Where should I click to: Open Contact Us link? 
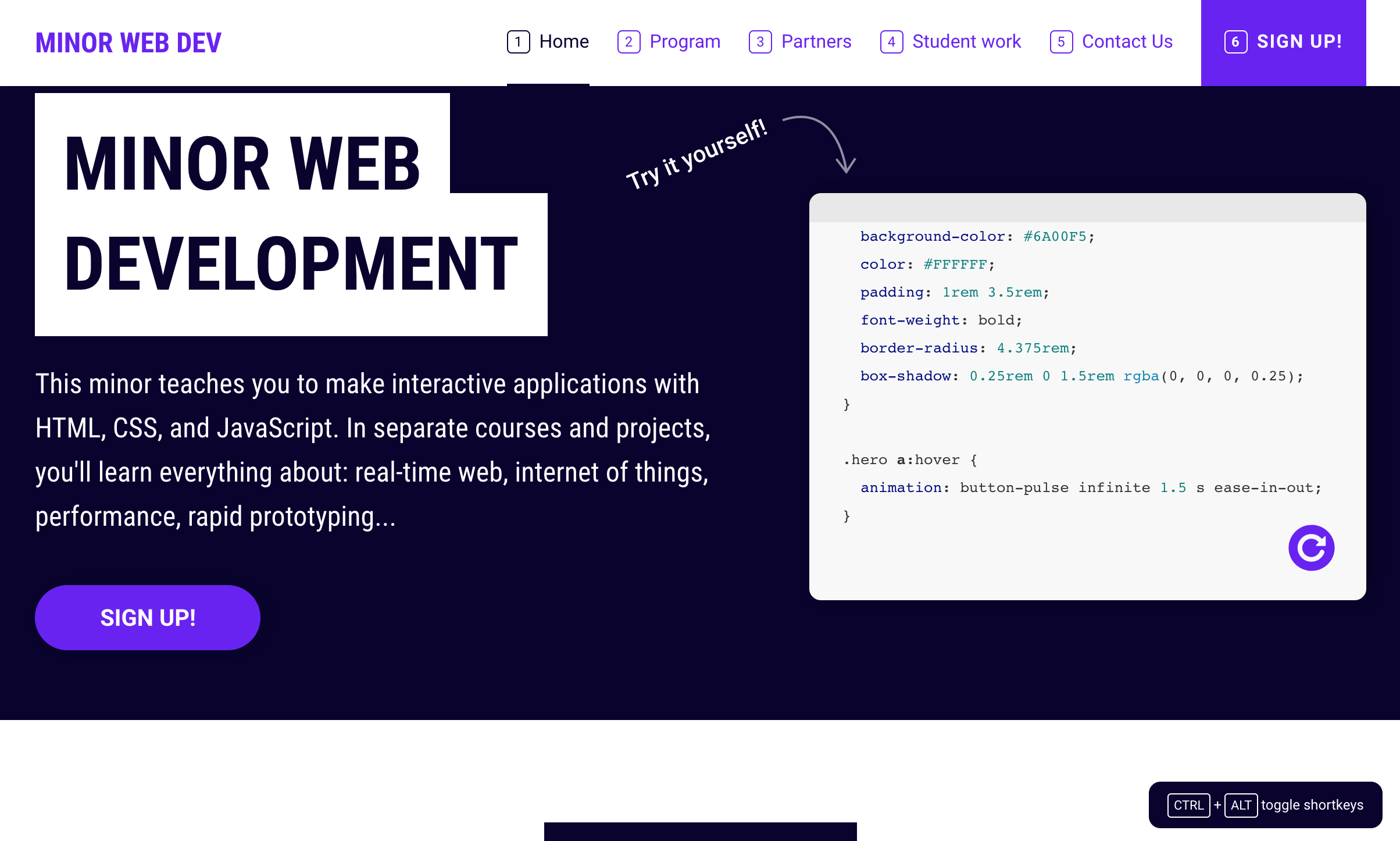click(1127, 42)
